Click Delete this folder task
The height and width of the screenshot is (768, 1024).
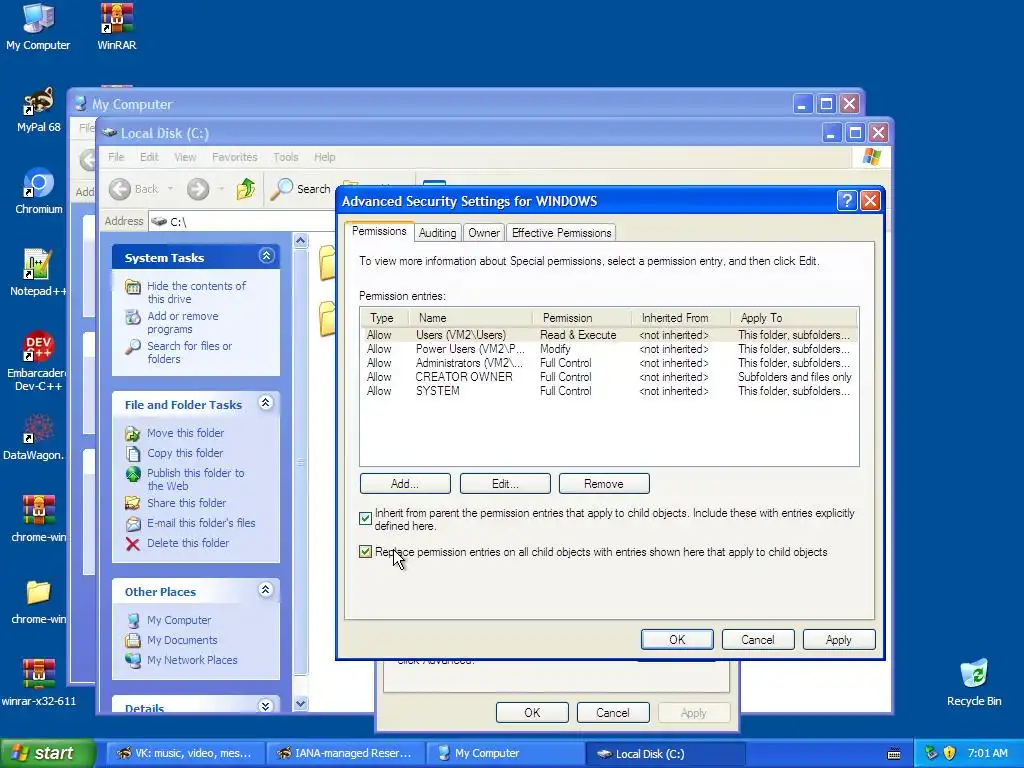(x=187, y=543)
